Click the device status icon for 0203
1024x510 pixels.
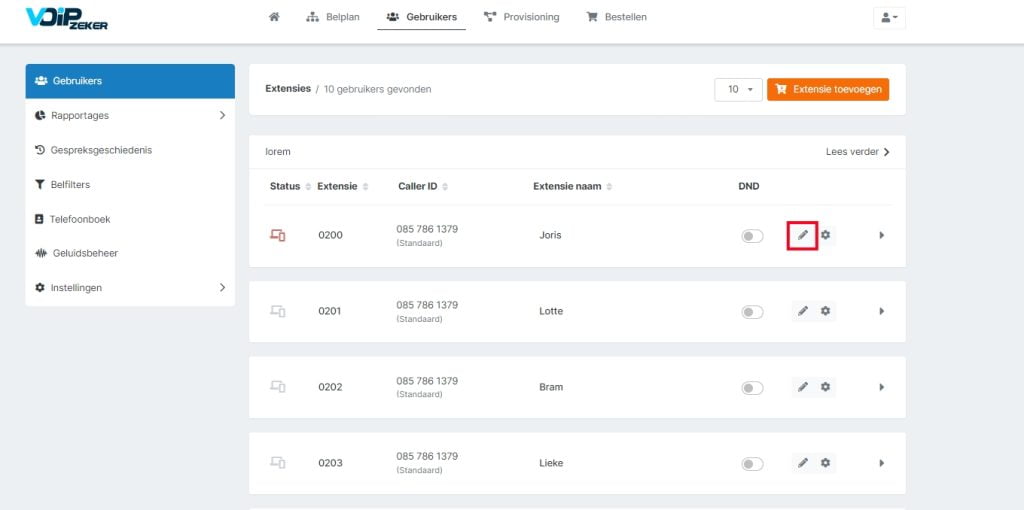[278, 463]
